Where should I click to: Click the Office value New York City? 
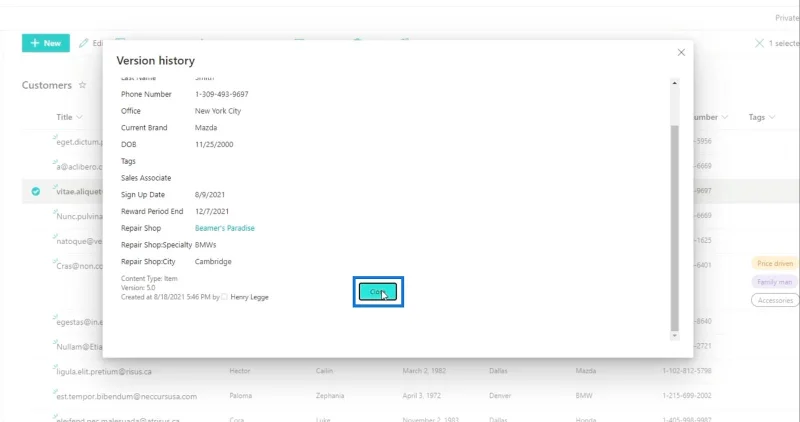coord(218,111)
